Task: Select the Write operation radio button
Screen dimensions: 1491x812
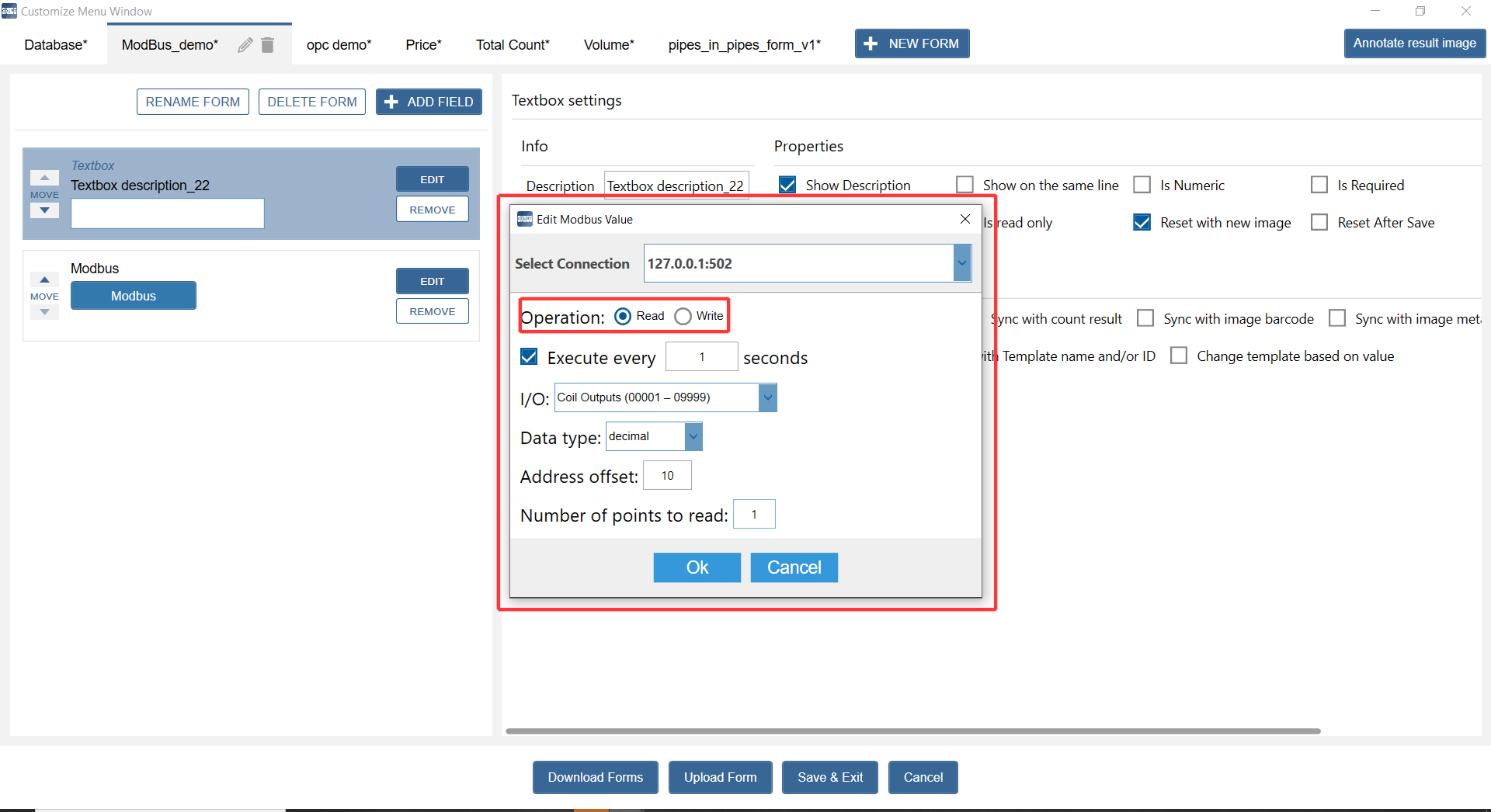Action: tap(683, 316)
